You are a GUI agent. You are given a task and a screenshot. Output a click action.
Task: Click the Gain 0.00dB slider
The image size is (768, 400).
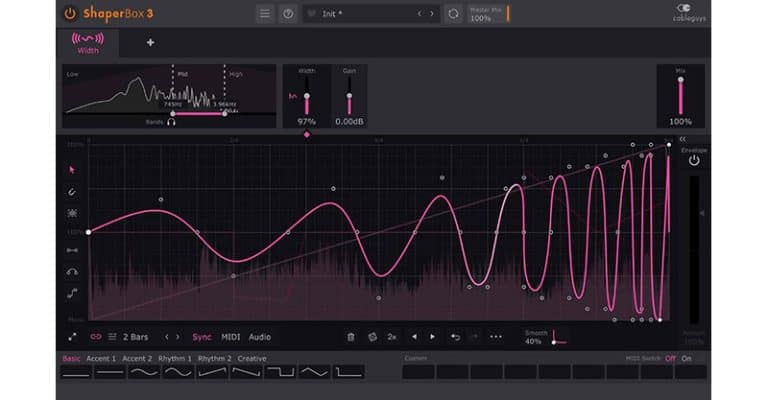pyautogui.click(x=349, y=96)
